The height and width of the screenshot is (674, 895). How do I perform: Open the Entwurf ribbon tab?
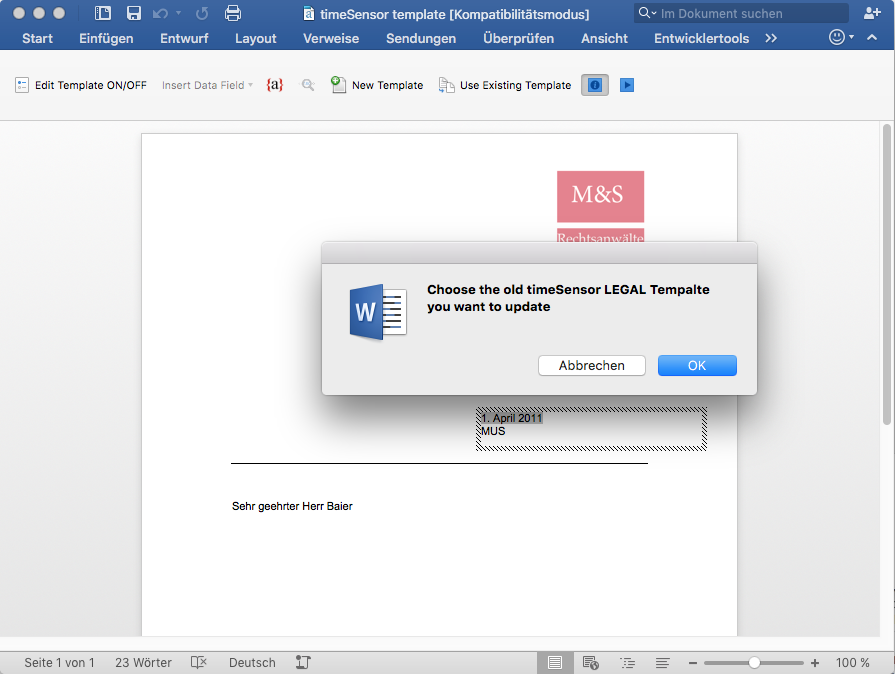point(184,38)
